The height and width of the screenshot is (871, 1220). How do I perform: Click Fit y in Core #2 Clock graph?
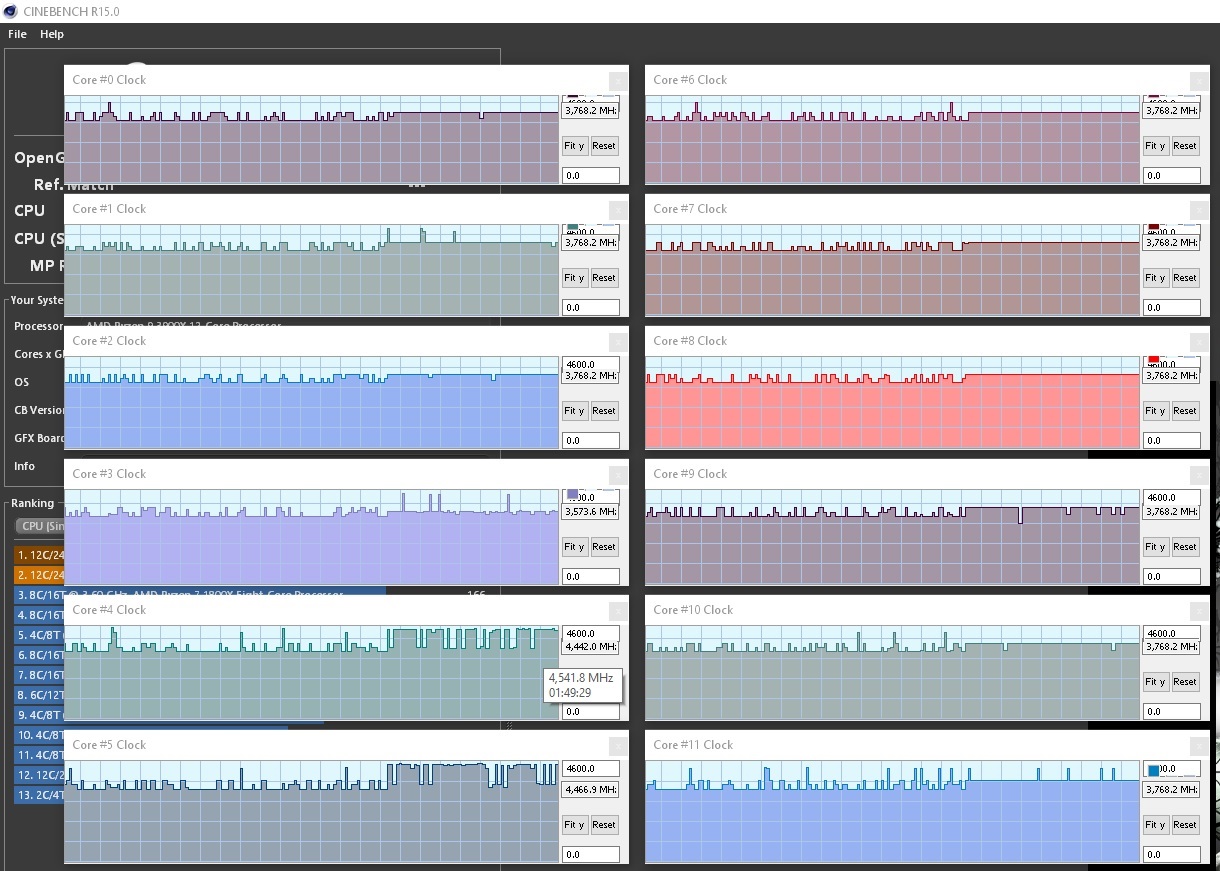pyautogui.click(x=574, y=411)
